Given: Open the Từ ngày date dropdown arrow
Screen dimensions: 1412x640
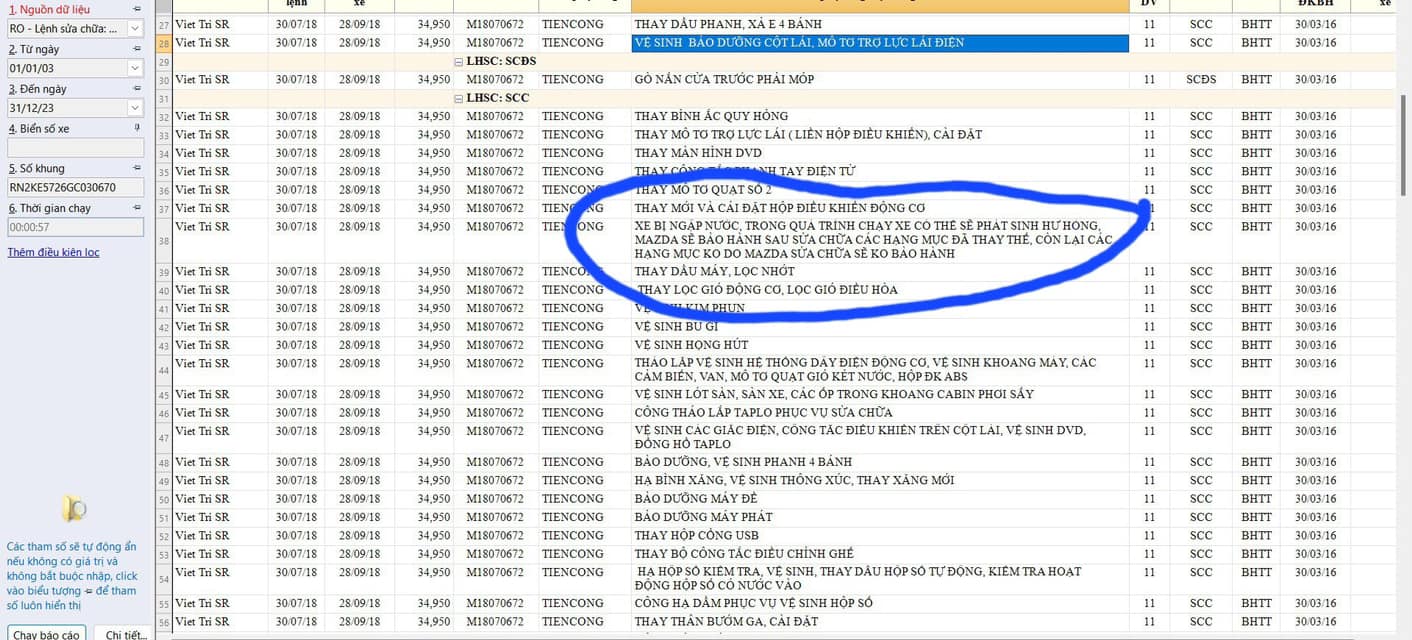Looking at the screenshot, I should (136, 68).
